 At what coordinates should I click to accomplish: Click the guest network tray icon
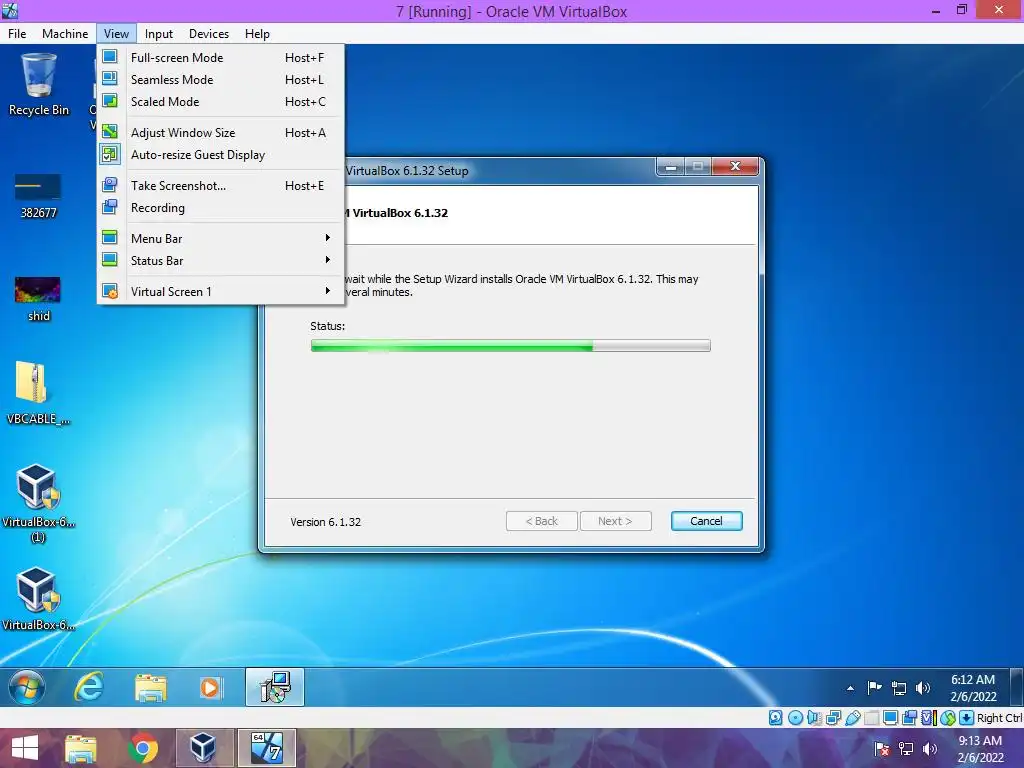tap(899, 688)
